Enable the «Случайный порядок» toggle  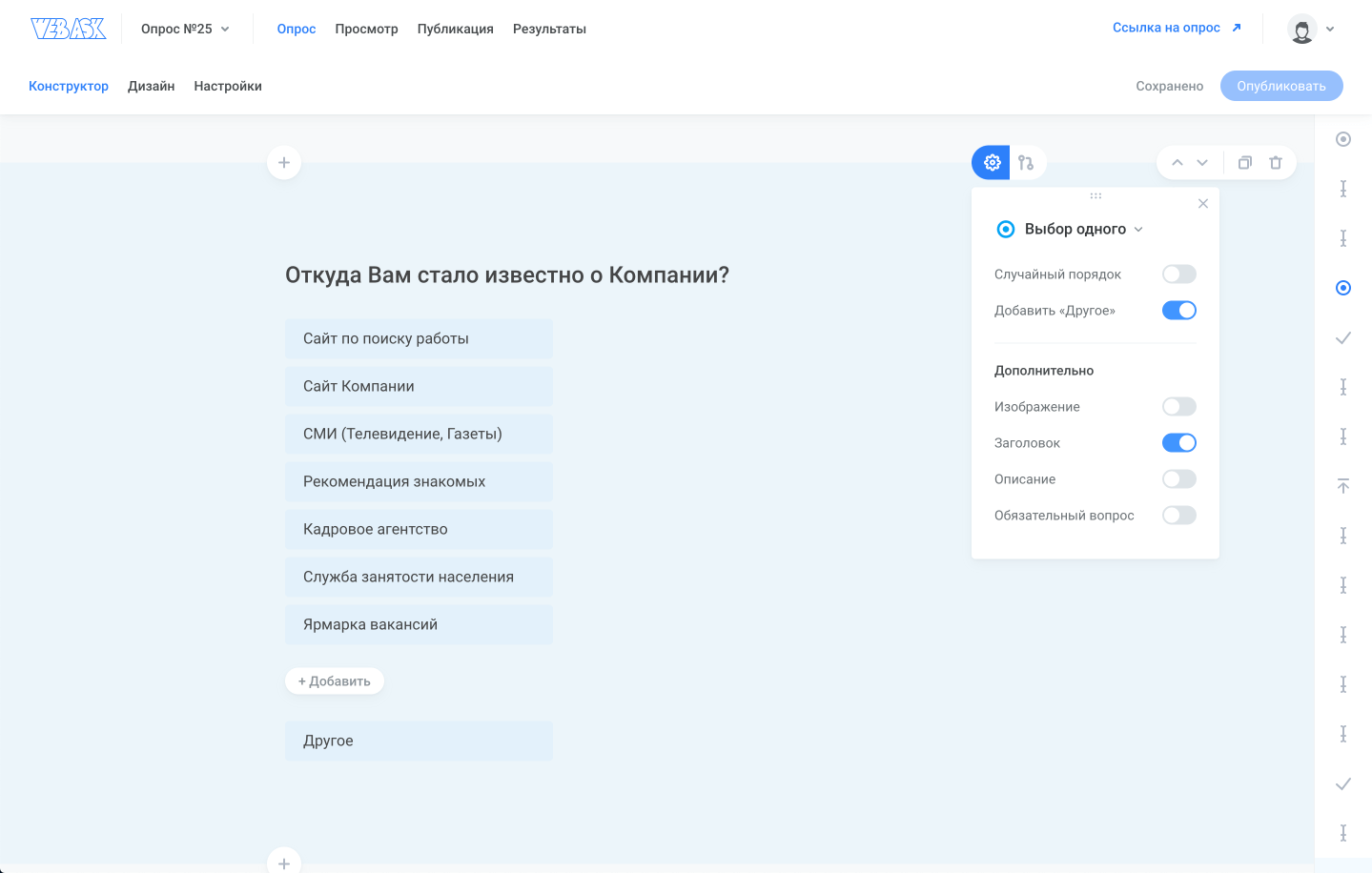pyautogui.click(x=1178, y=274)
